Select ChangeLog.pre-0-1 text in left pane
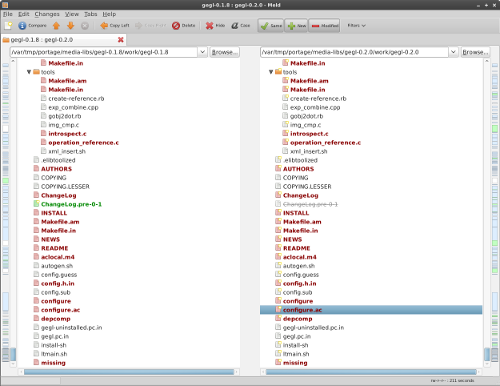The image size is (500, 386). 71,204
